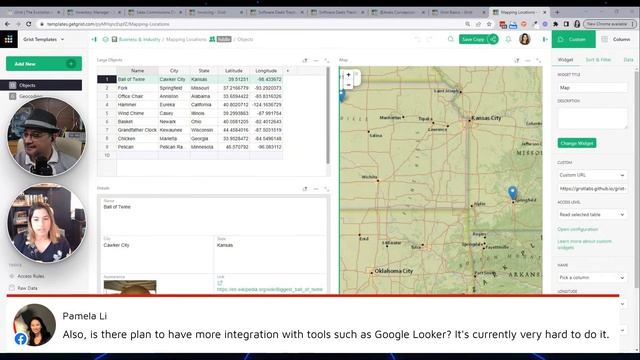The width and height of the screenshot is (640, 360).
Task: Select row number 5 in the table
Action: (107, 113)
